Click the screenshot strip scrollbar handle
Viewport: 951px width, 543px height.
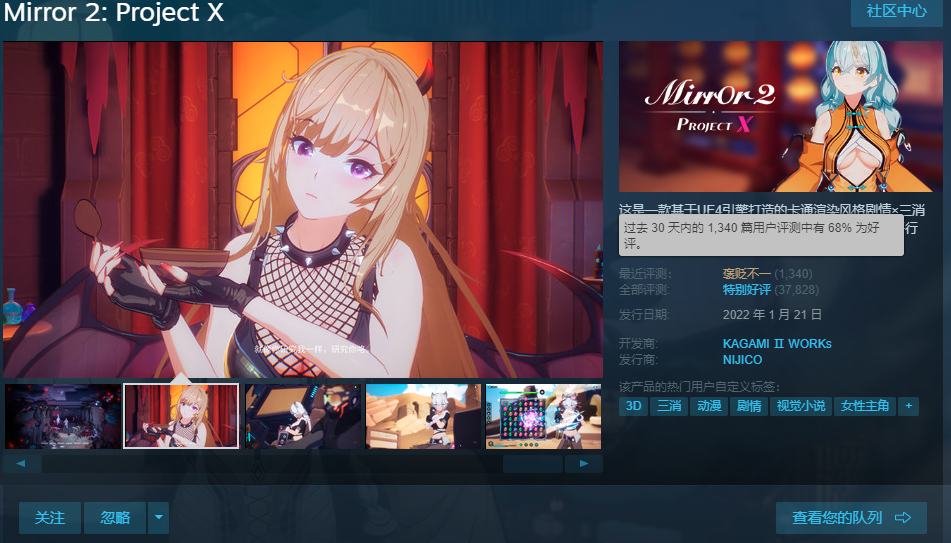[533, 464]
